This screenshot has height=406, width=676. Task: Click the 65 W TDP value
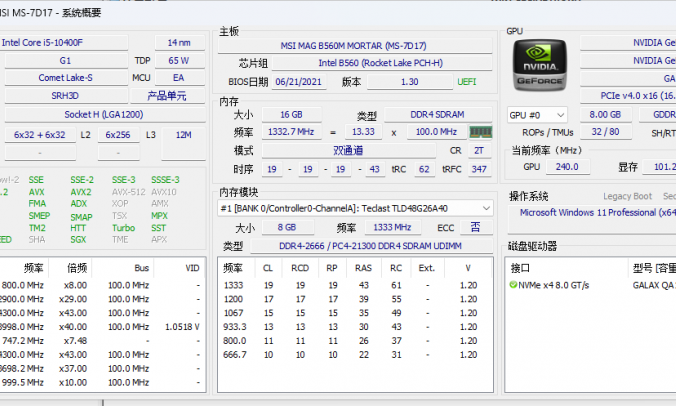pyautogui.click(x=179, y=61)
